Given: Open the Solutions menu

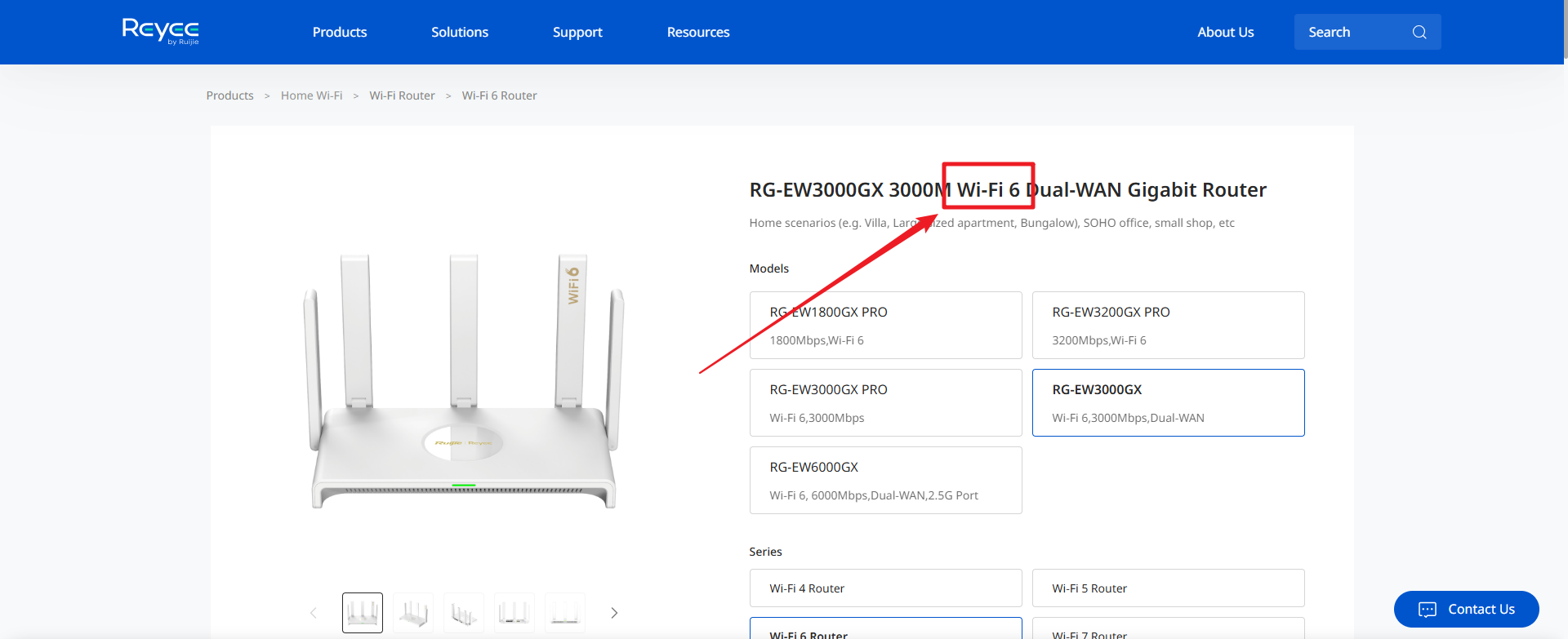Looking at the screenshot, I should click(x=460, y=32).
